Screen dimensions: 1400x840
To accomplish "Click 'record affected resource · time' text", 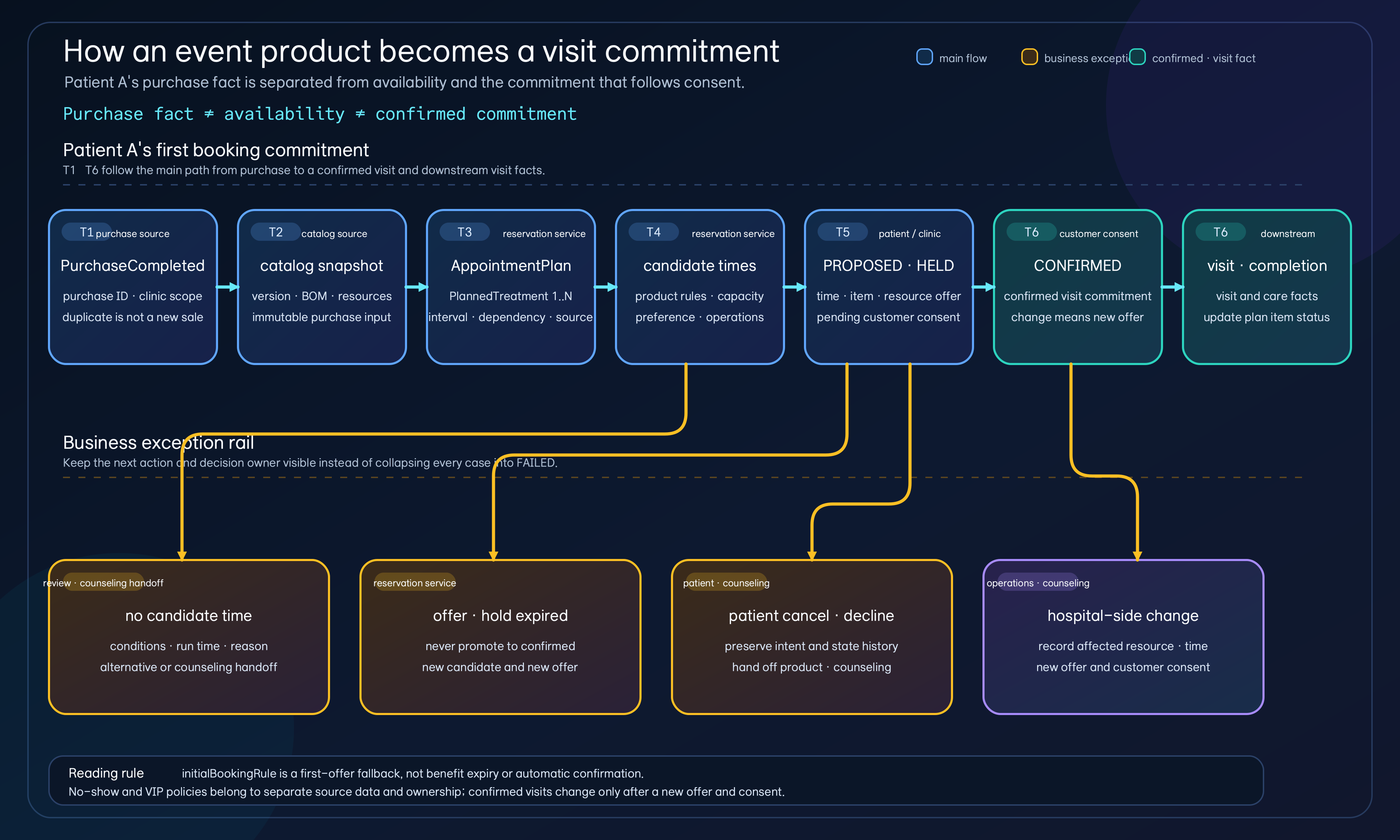I will (1123, 646).
